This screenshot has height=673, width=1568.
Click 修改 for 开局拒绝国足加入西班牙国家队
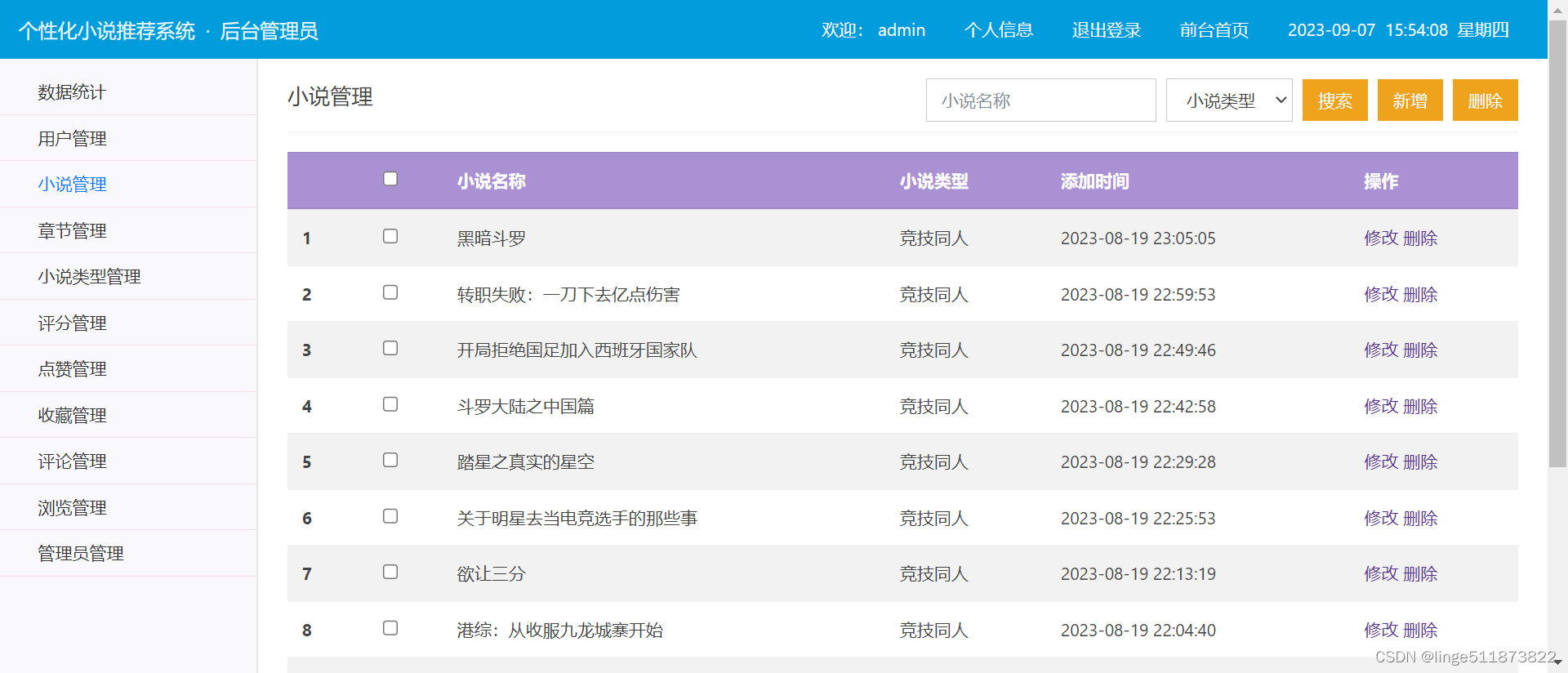tap(1381, 350)
